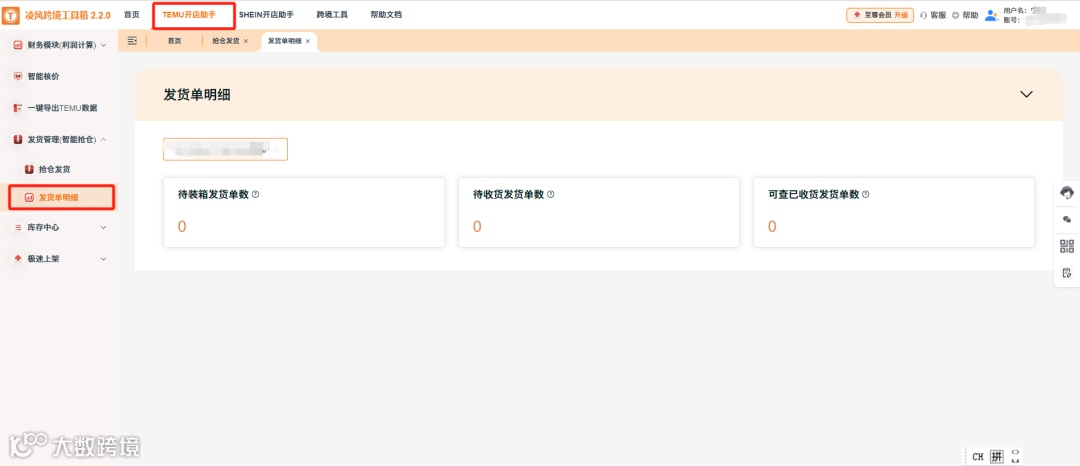This screenshot has width=1080, height=466.
Task: Expand the 库存中心 chevron
Action: click(104, 227)
